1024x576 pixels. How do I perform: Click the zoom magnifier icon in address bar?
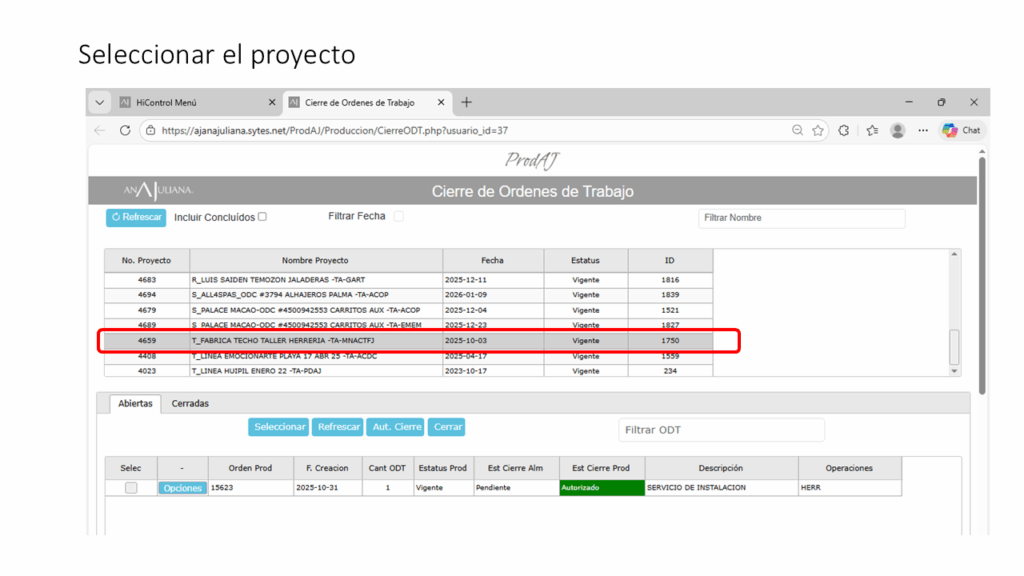click(x=797, y=130)
